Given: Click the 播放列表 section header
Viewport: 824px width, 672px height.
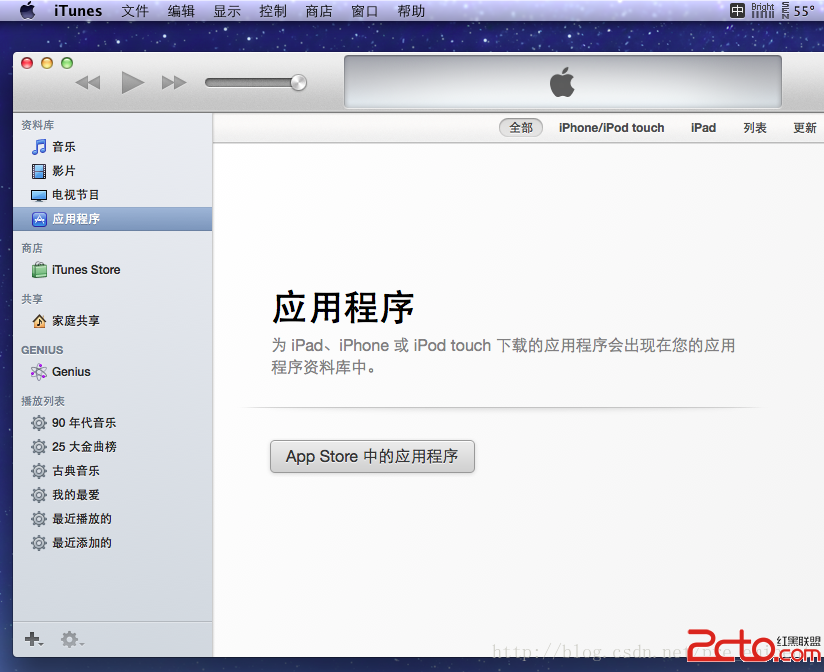Looking at the screenshot, I should point(43,401).
